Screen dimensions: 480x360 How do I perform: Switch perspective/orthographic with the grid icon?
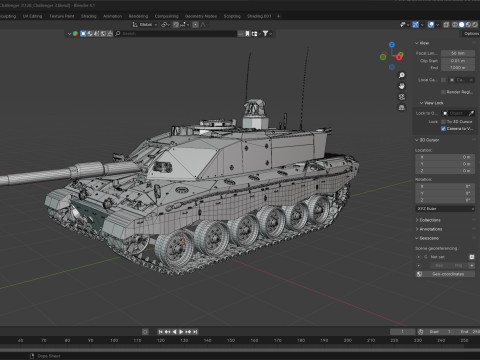coord(402,108)
